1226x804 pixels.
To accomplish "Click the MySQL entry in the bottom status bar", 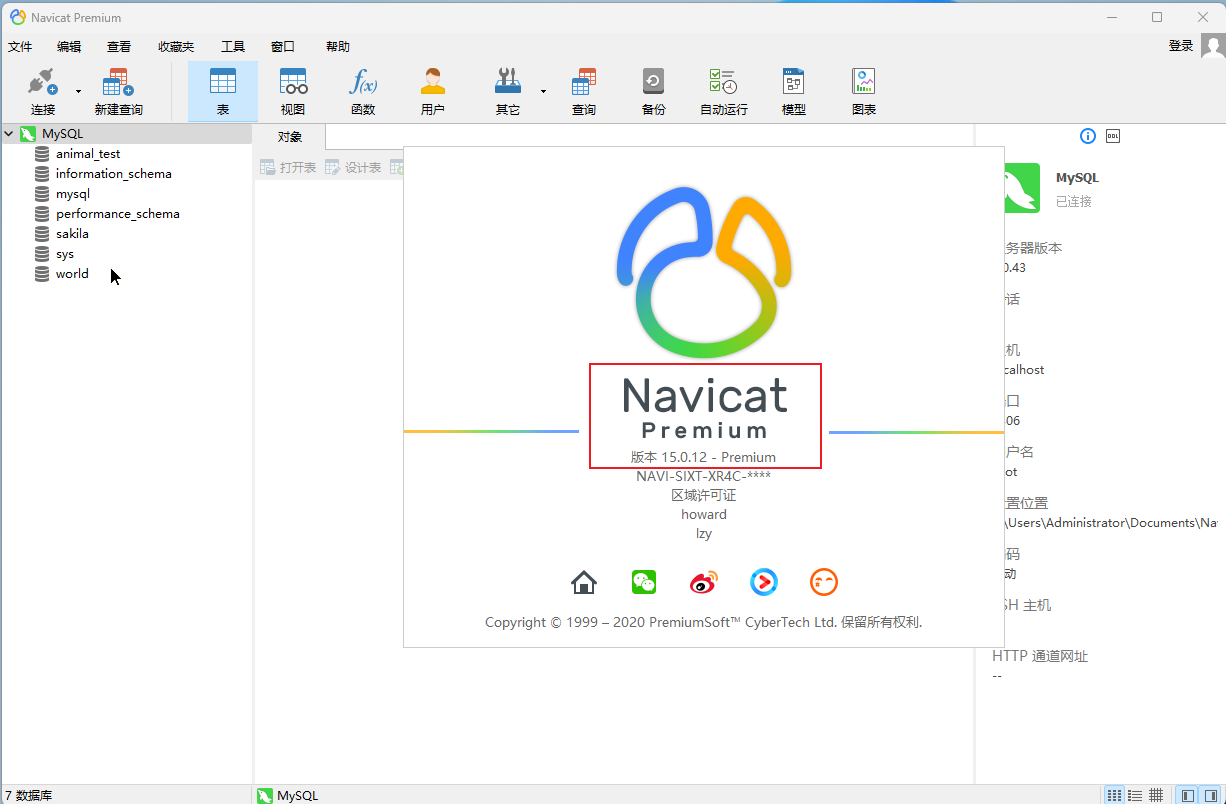I will (x=288, y=796).
